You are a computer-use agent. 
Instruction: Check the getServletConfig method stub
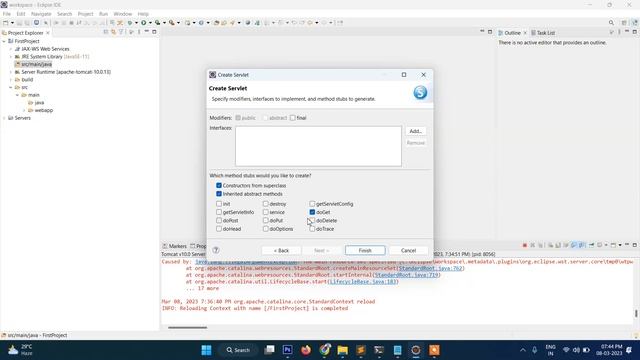click(312, 204)
